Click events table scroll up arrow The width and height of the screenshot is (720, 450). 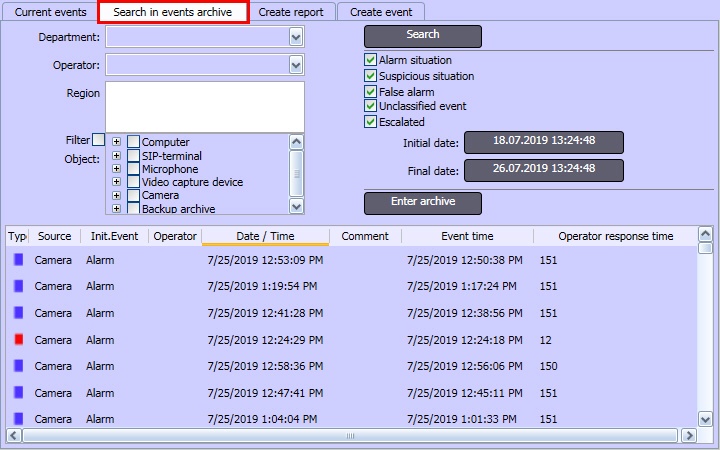click(705, 234)
